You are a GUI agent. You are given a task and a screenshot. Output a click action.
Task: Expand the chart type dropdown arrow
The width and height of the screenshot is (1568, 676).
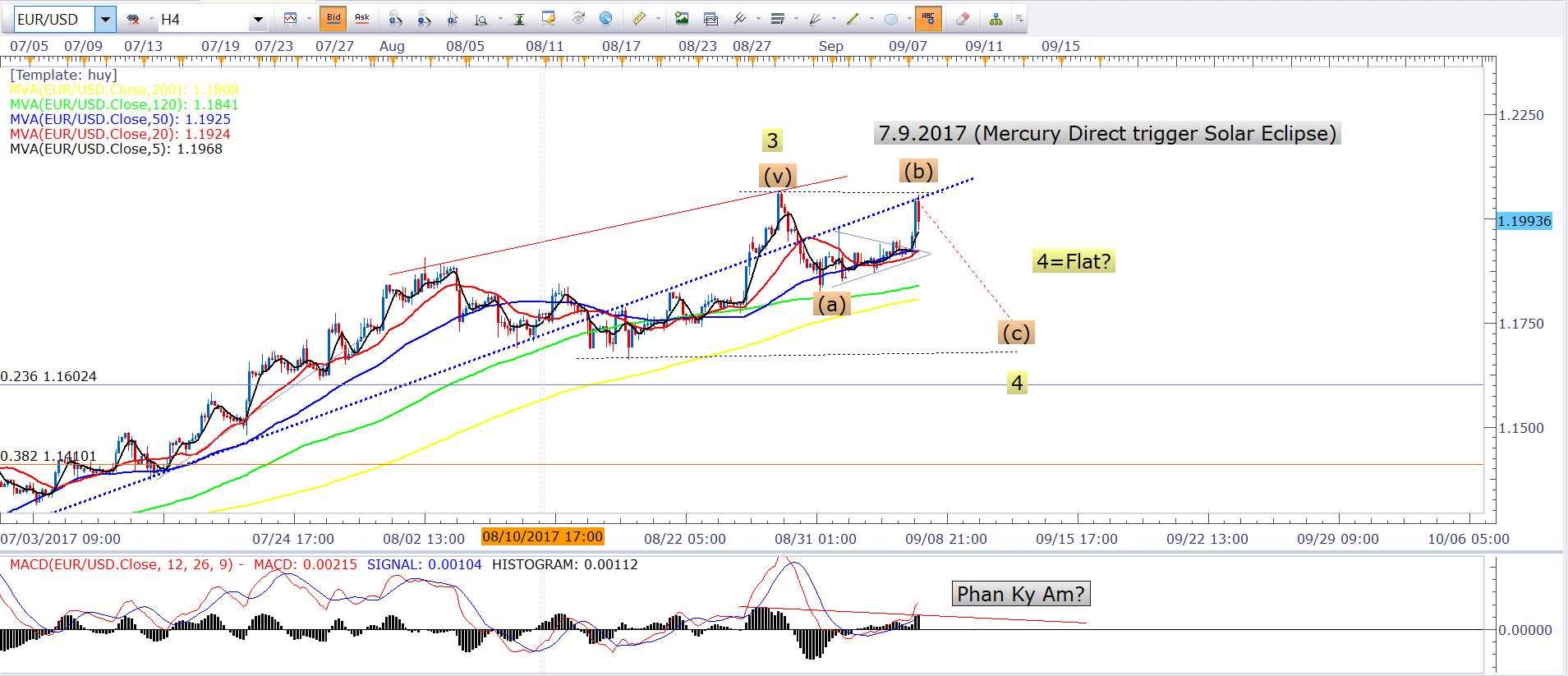tap(309, 19)
